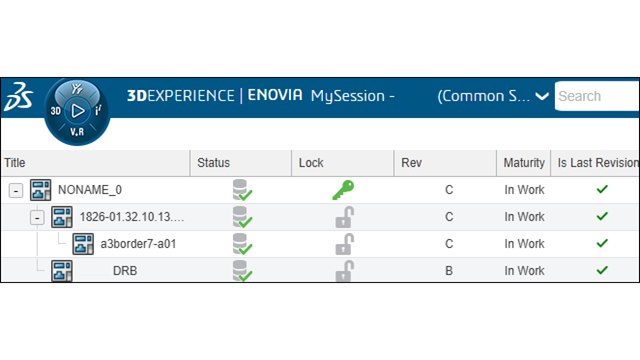Select the V.R quadrant of the compass
Screen dimensions: 640x360
77,132
